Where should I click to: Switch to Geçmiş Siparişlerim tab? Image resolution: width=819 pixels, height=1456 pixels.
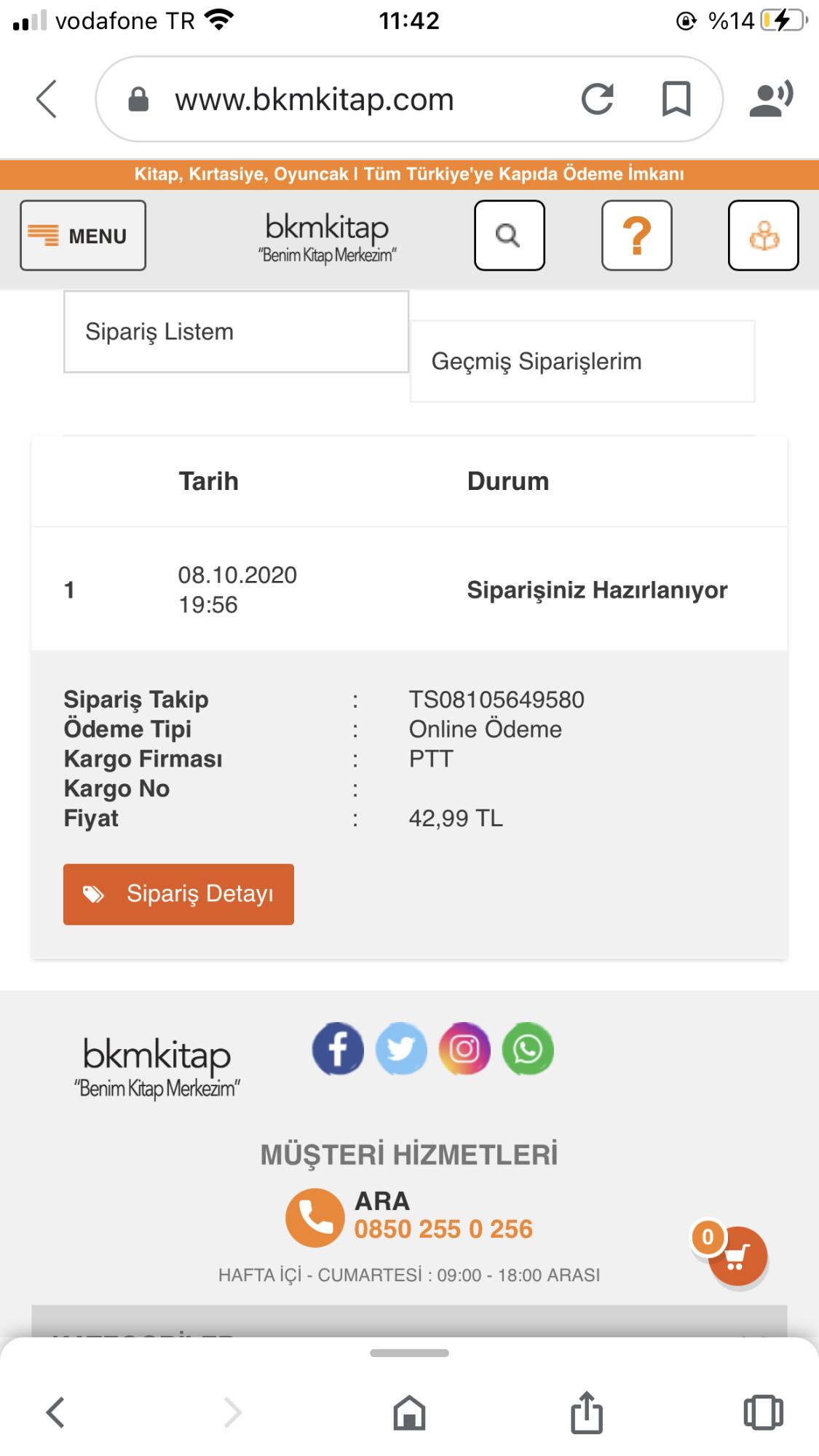point(582,361)
